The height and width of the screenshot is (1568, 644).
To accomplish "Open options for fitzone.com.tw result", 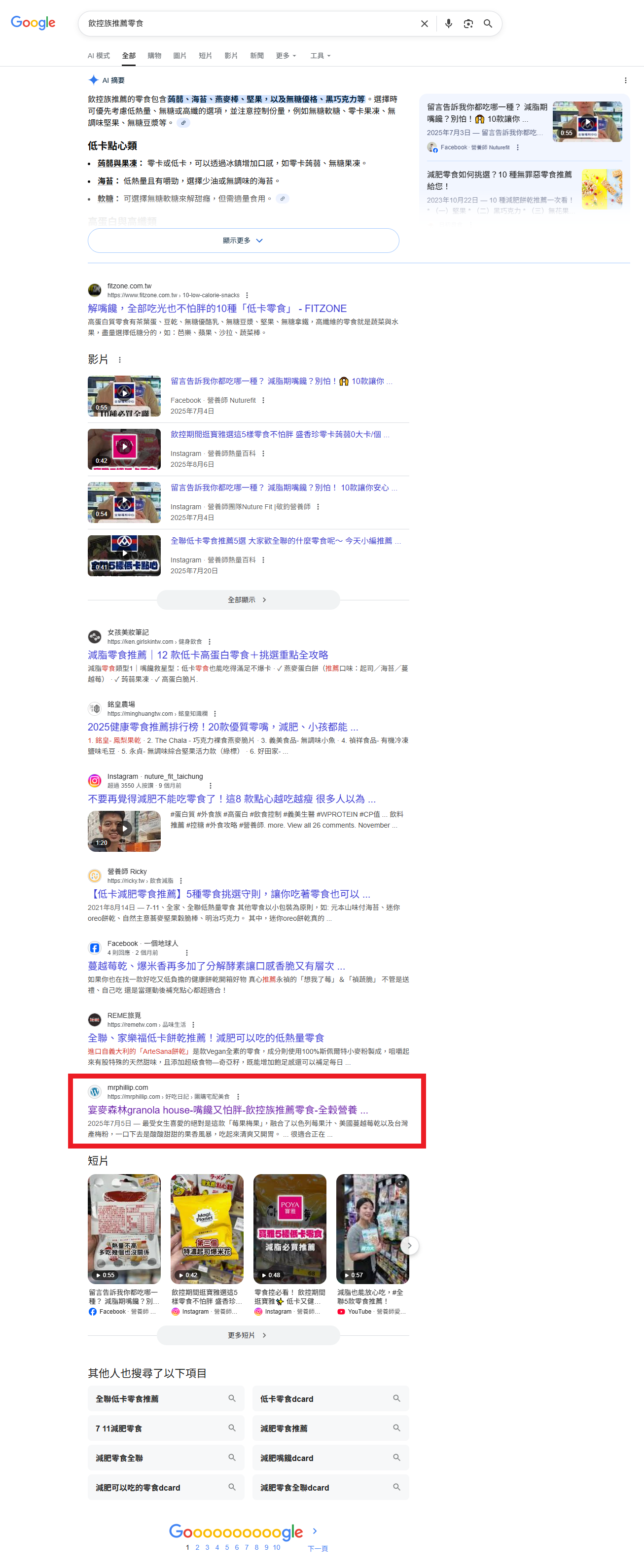I will pyautogui.click(x=247, y=295).
